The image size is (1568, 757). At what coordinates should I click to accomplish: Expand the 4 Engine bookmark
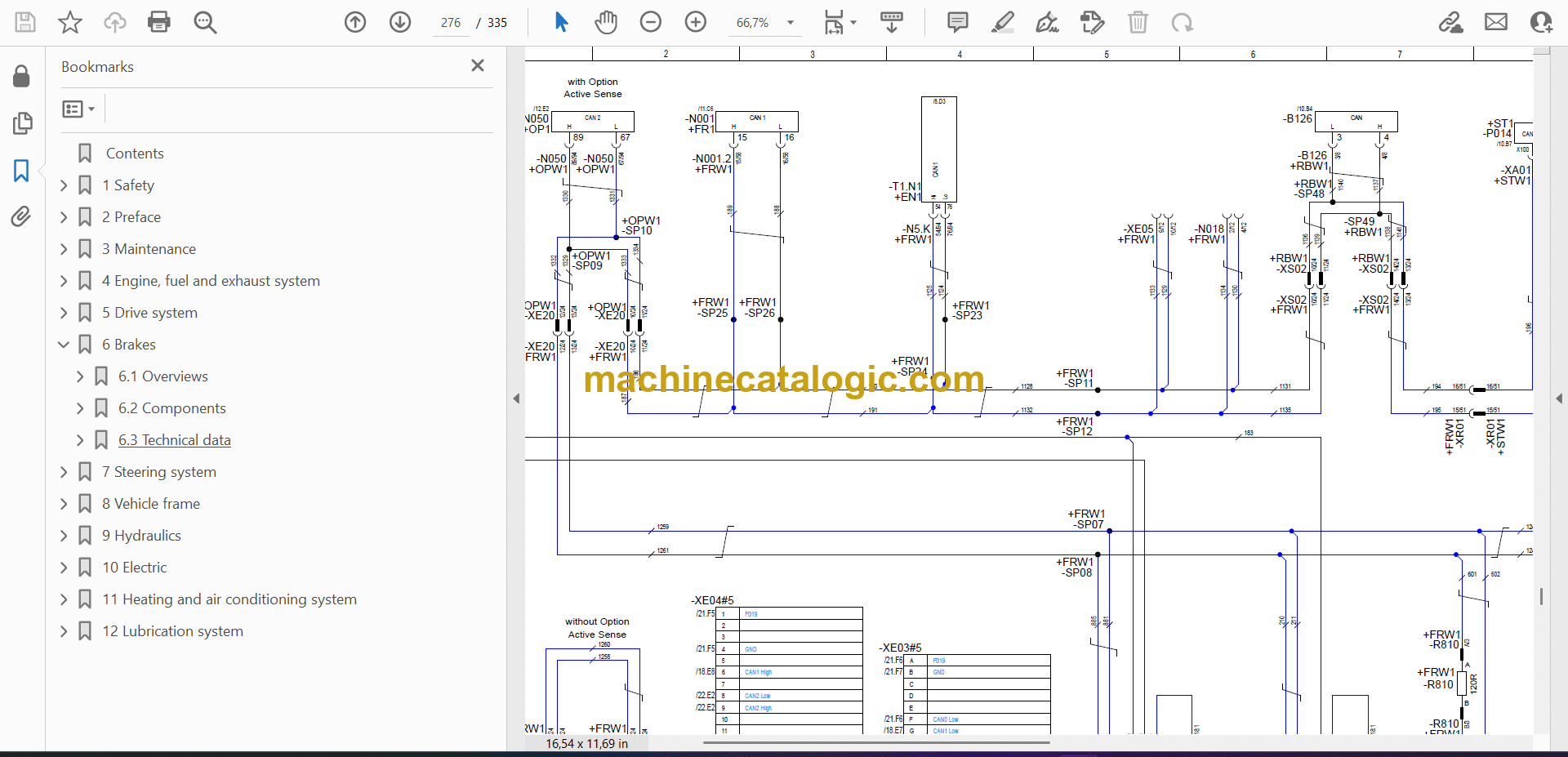[64, 281]
